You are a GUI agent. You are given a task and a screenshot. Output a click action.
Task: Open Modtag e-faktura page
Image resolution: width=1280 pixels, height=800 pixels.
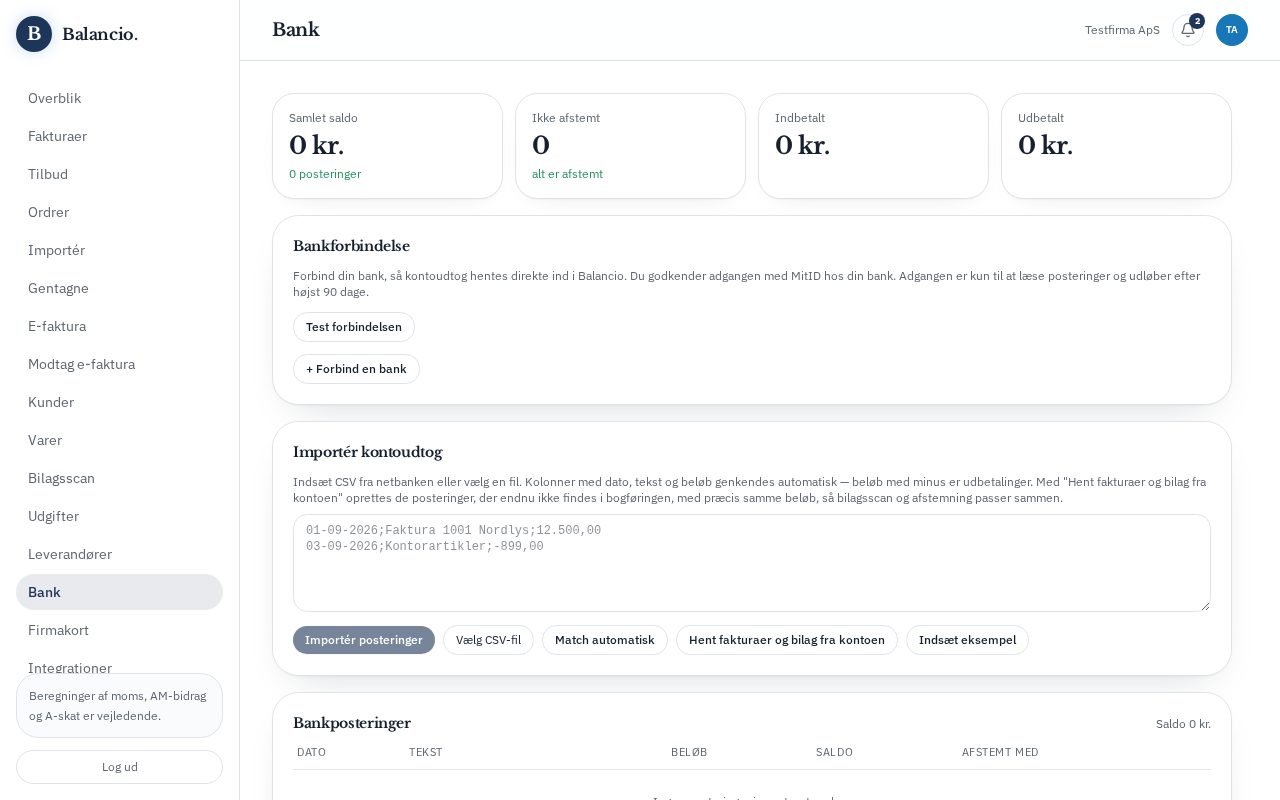[x=119, y=364]
